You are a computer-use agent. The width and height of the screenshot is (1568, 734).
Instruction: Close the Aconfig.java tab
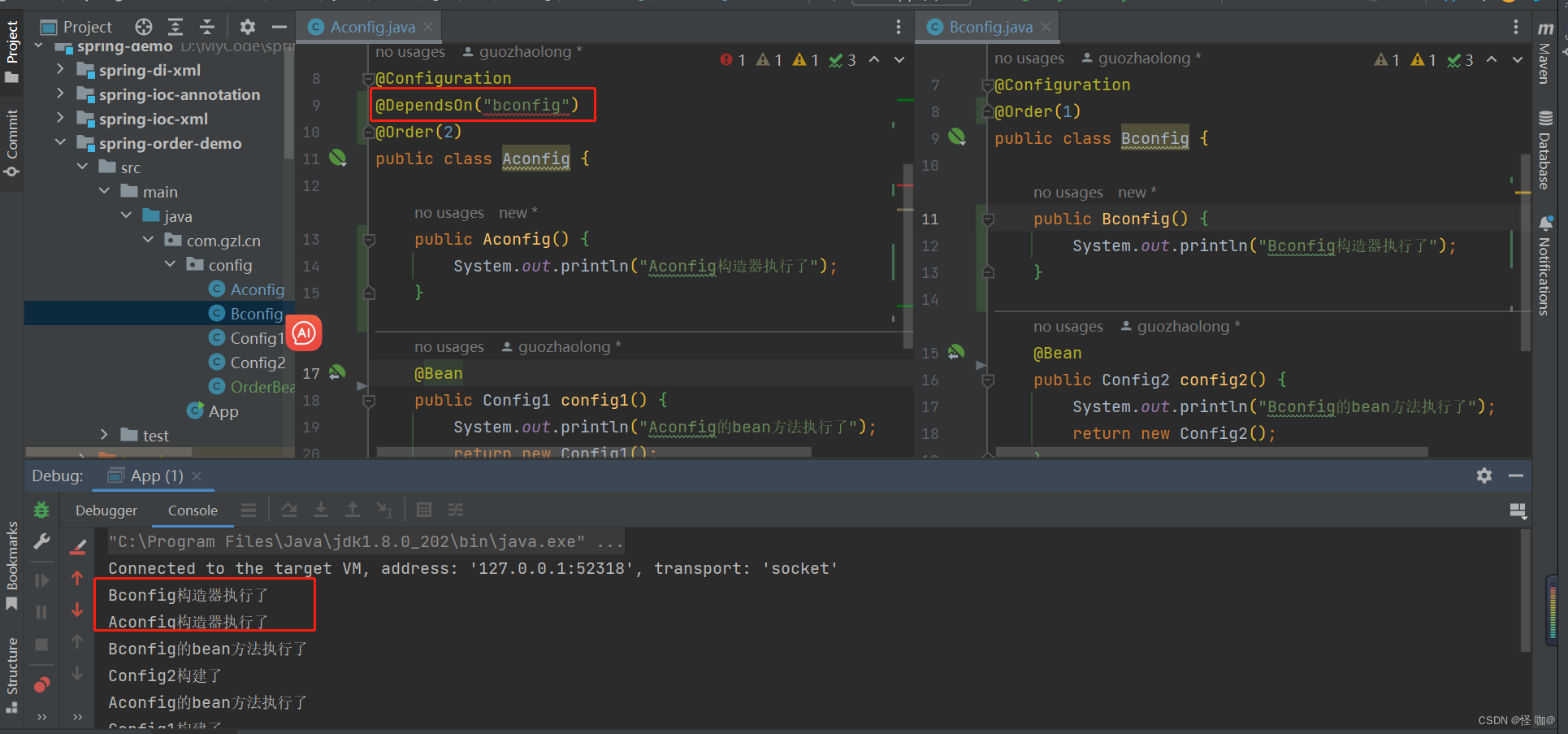[x=428, y=27]
